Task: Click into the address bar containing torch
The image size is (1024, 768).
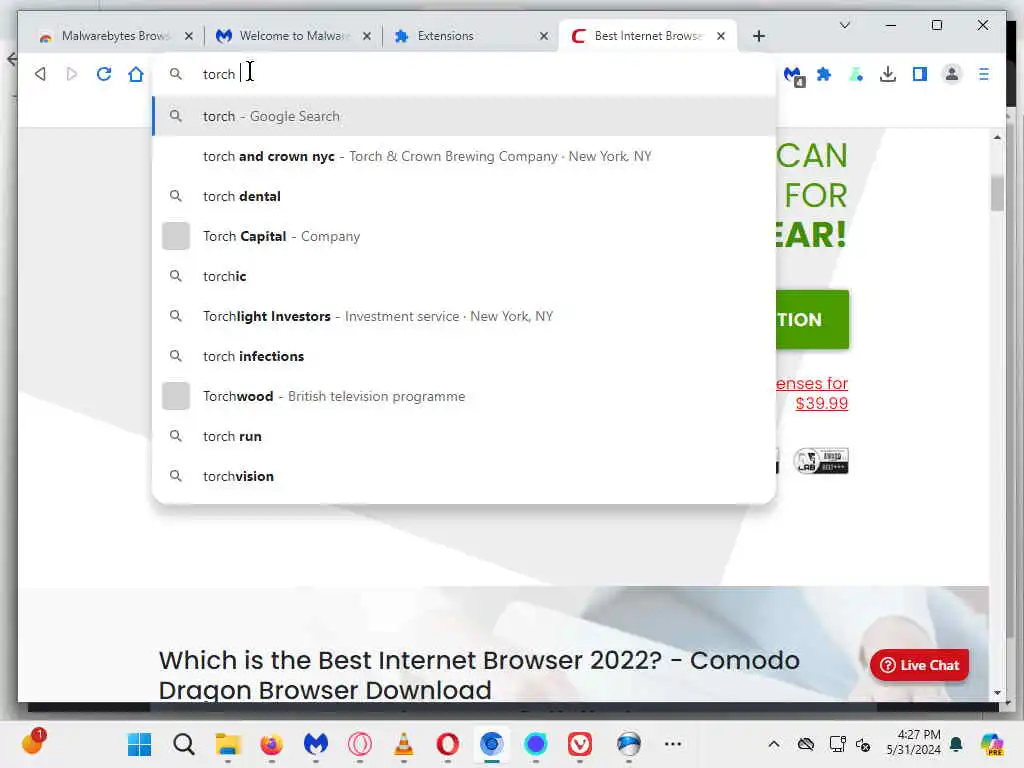Action: tap(464, 74)
